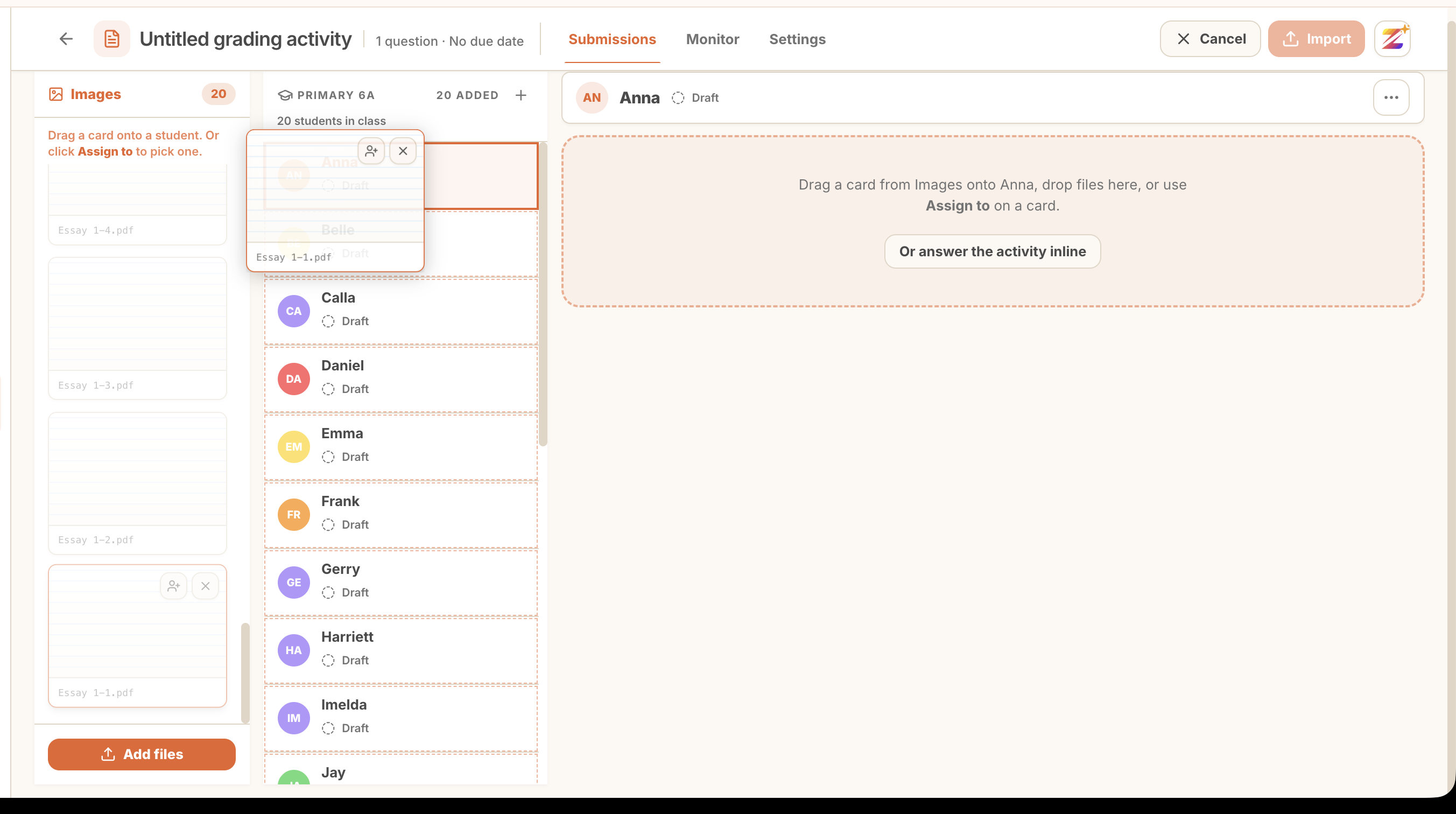Screen dimensions: 1456x814
Task: Click the Images list scrollbar
Action: click(x=245, y=673)
